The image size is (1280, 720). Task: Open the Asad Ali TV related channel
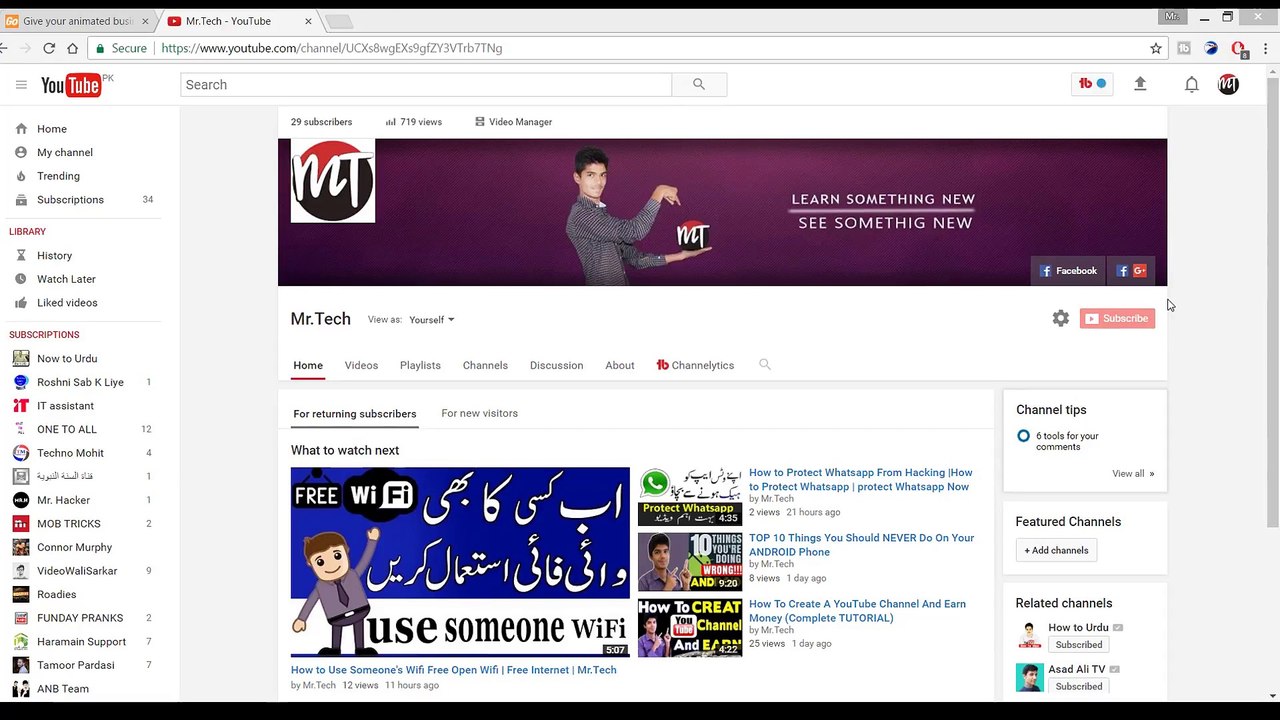click(x=1075, y=669)
